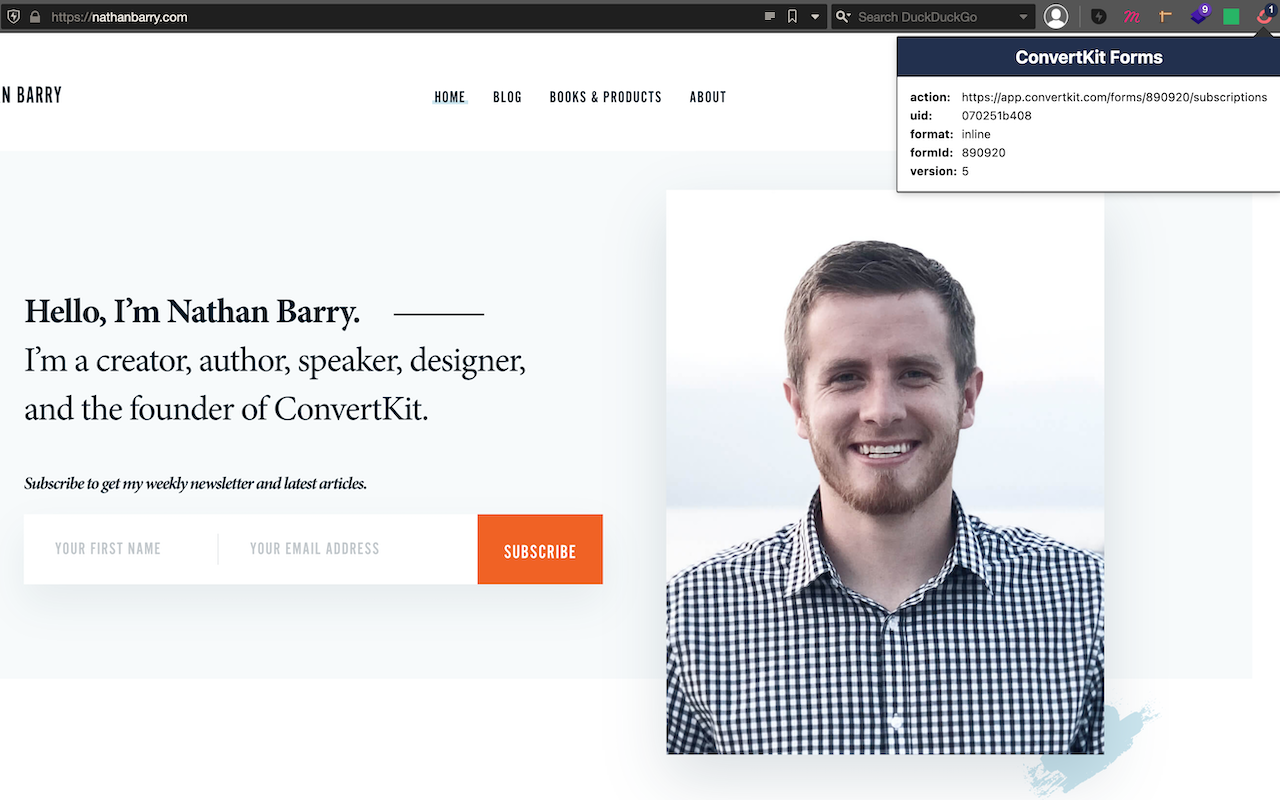Viewport: 1280px width, 800px height.
Task: Open the address bar dropdown arrow
Action: (x=815, y=17)
